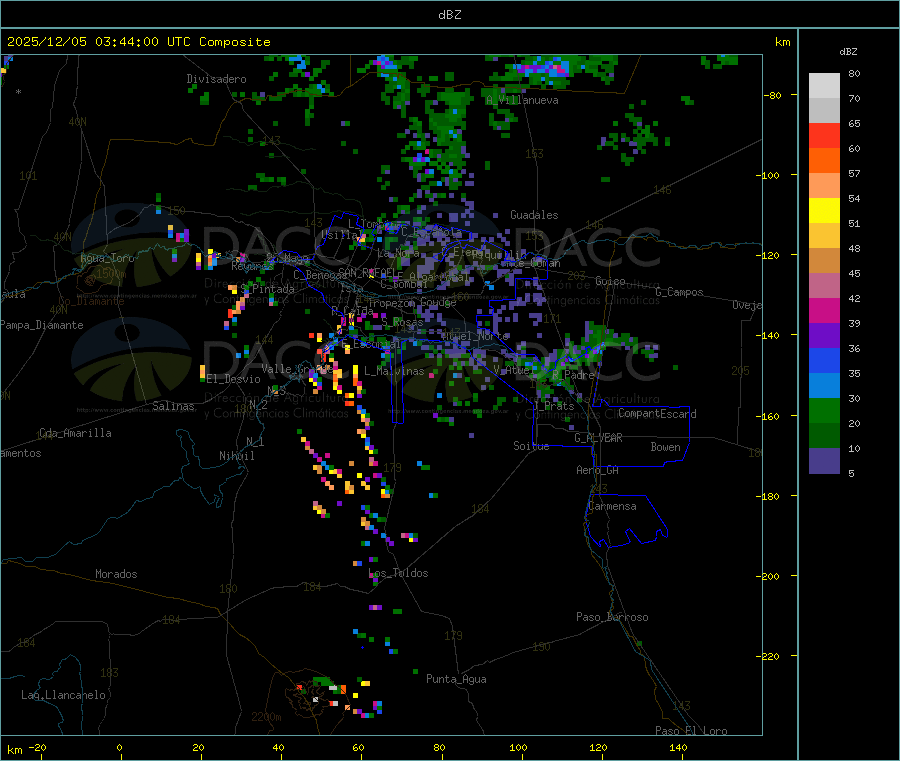Click the purple 5–10 dBZ legend swatch

click(824, 461)
